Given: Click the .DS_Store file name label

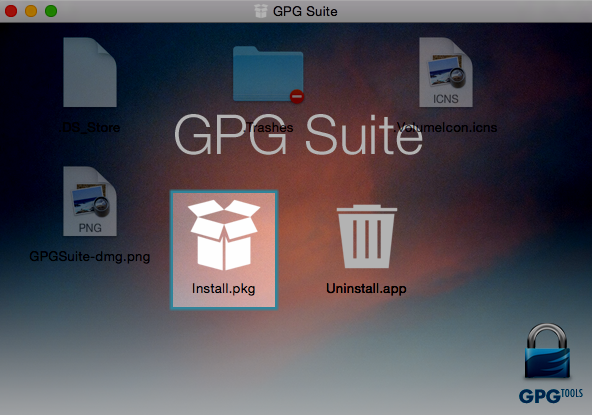Looking at the screenshot, I should point(90,128).
